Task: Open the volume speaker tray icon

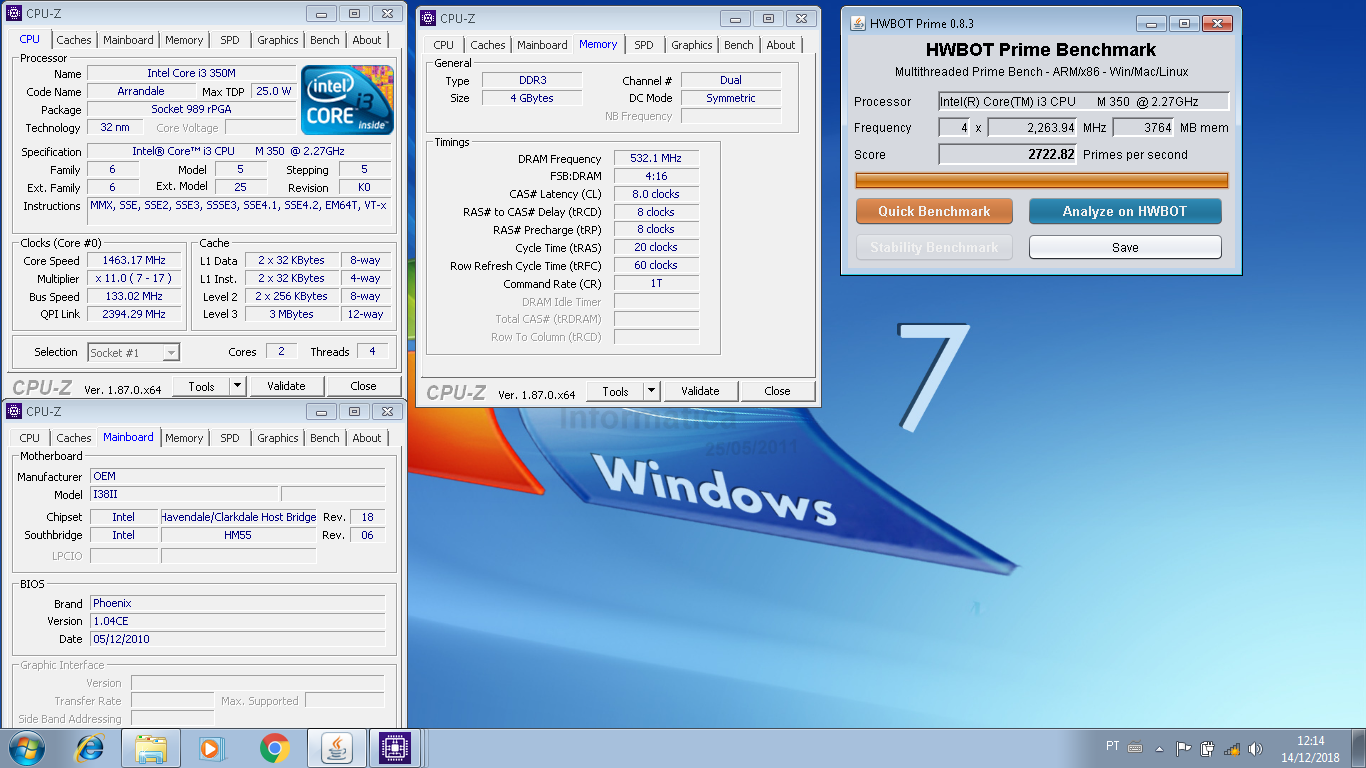Action: pyautogui.click(x=1256, y=748)
